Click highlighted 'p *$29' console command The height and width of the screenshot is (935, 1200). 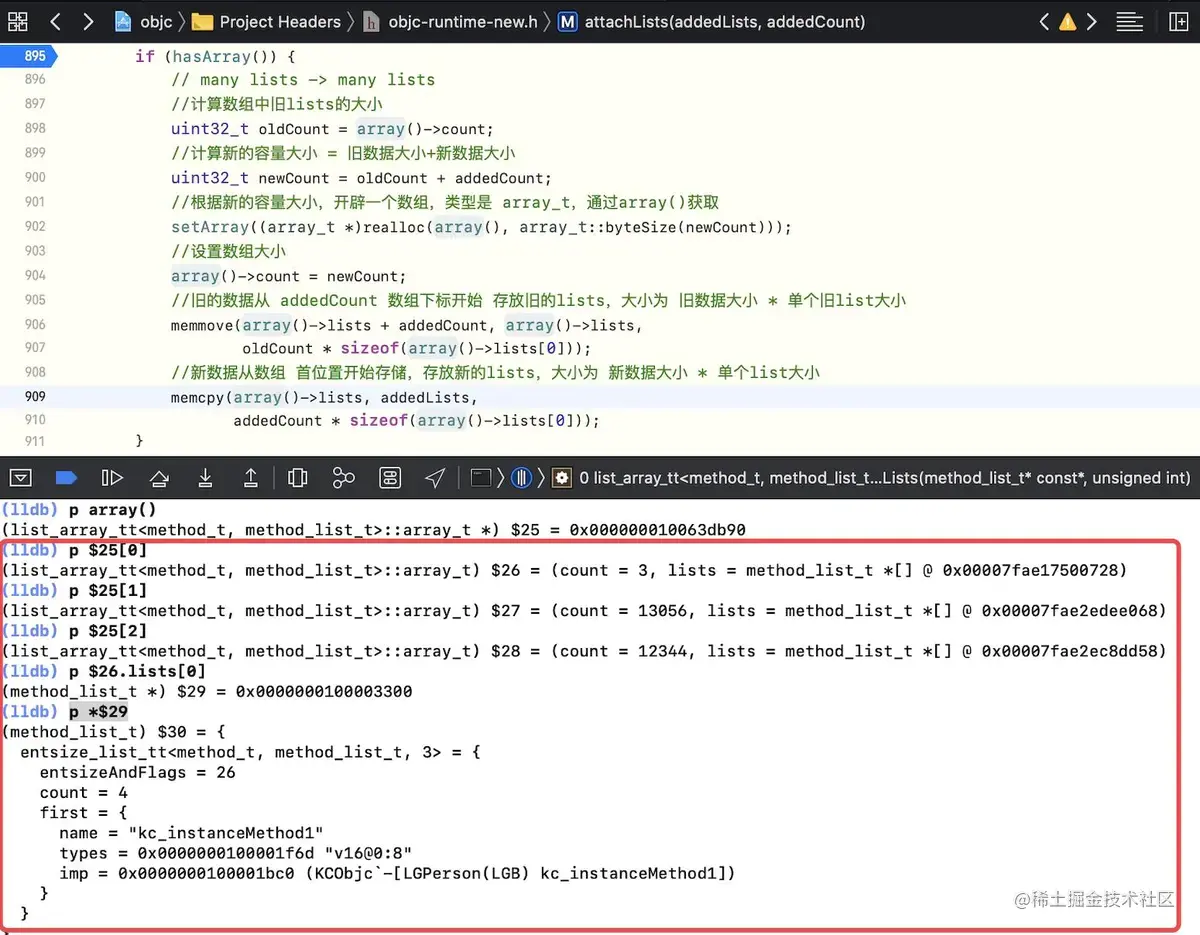[x=99, y=712]
